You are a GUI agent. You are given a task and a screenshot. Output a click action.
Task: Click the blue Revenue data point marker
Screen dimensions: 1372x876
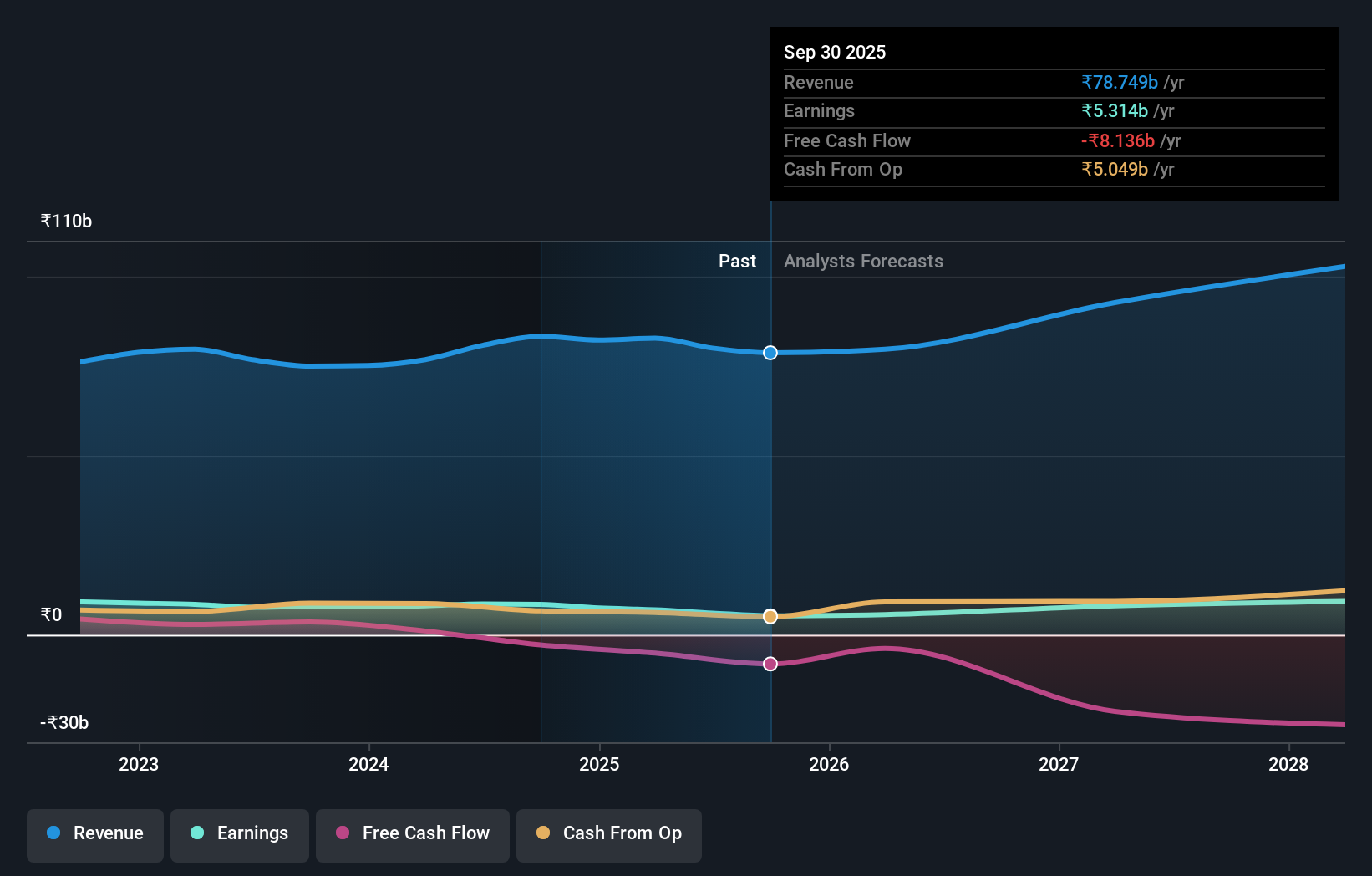click(x=770, y=353)
